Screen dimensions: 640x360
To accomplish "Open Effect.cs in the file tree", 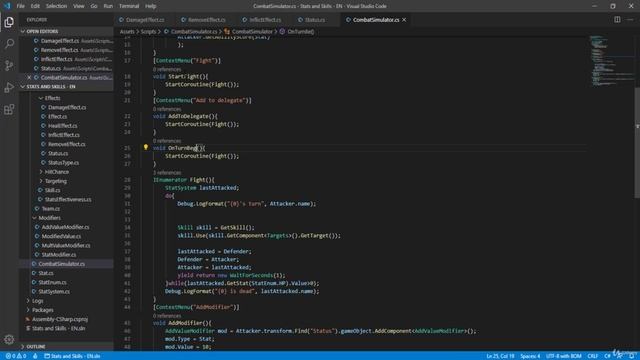I will (58, 117).
